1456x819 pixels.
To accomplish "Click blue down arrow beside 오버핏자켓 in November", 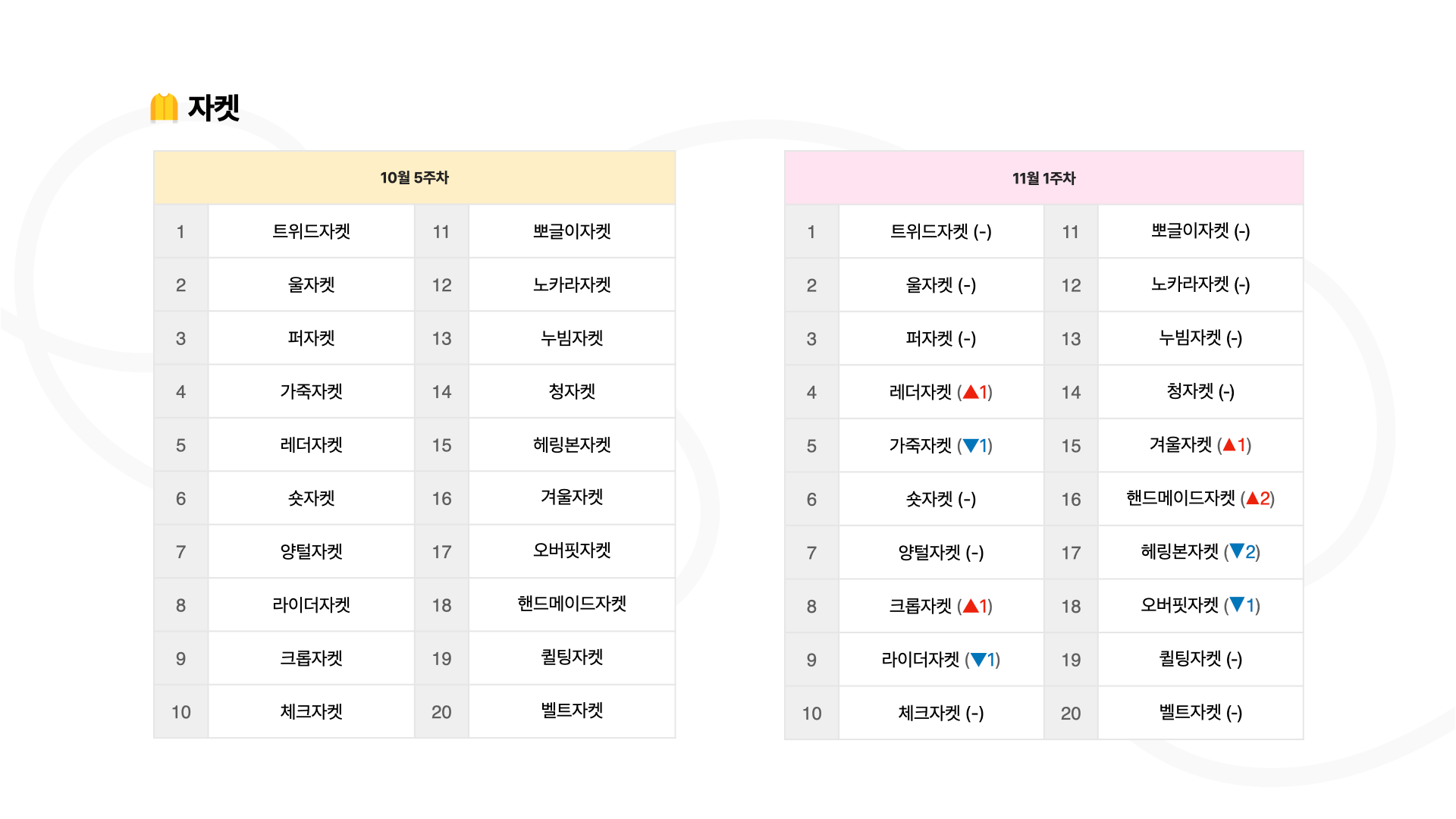I will pos(1237,605).
